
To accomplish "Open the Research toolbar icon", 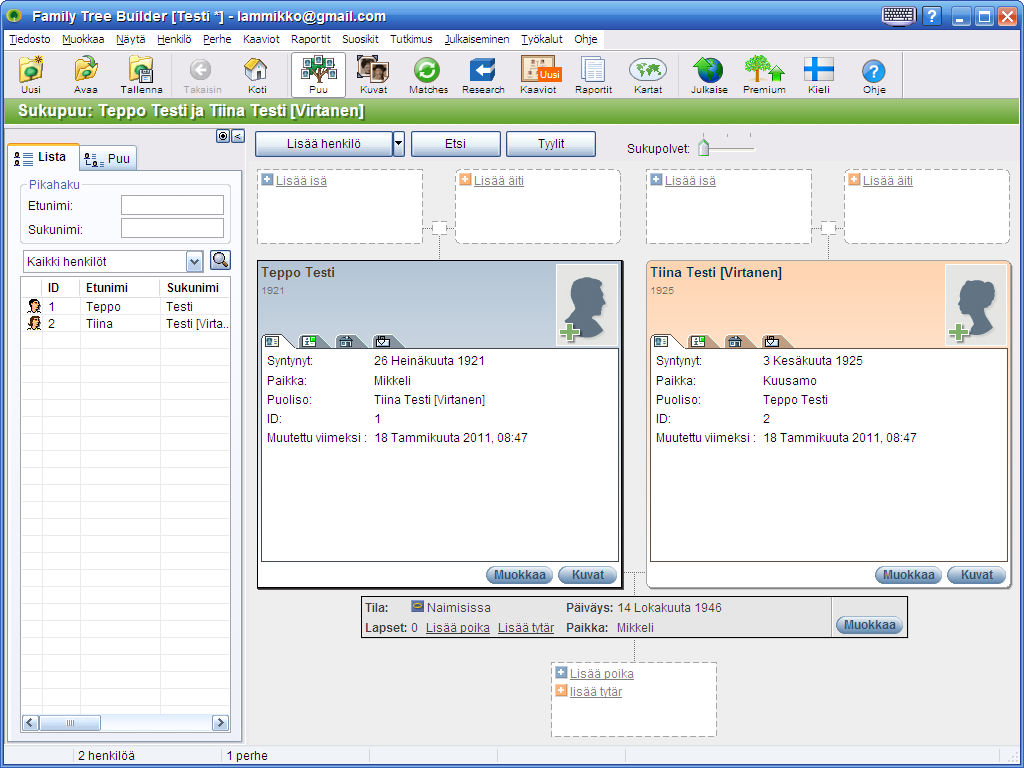I will 483,75.
